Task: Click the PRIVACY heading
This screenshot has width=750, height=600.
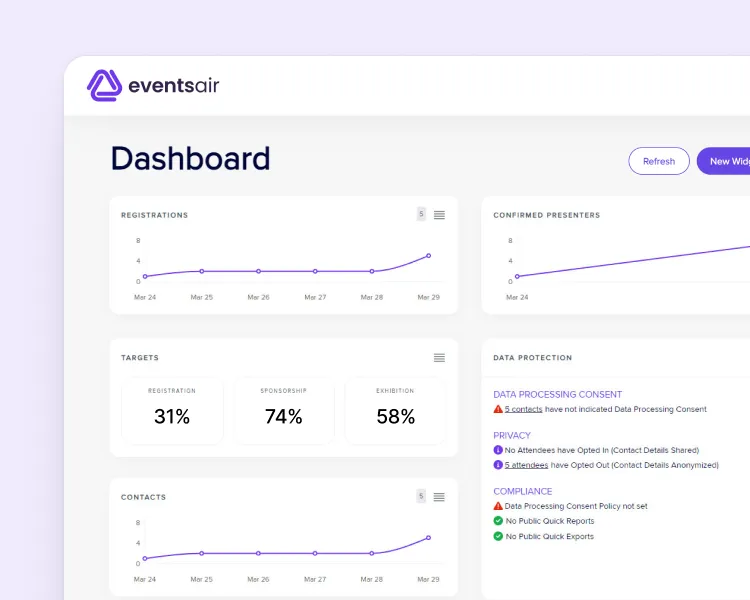Action: point(512,435)
